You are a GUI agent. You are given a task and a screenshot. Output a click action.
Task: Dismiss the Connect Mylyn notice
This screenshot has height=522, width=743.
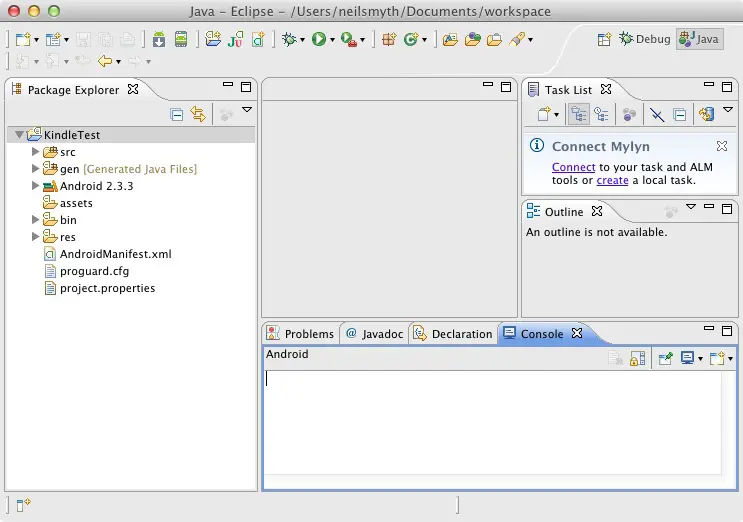coord(722,146)
